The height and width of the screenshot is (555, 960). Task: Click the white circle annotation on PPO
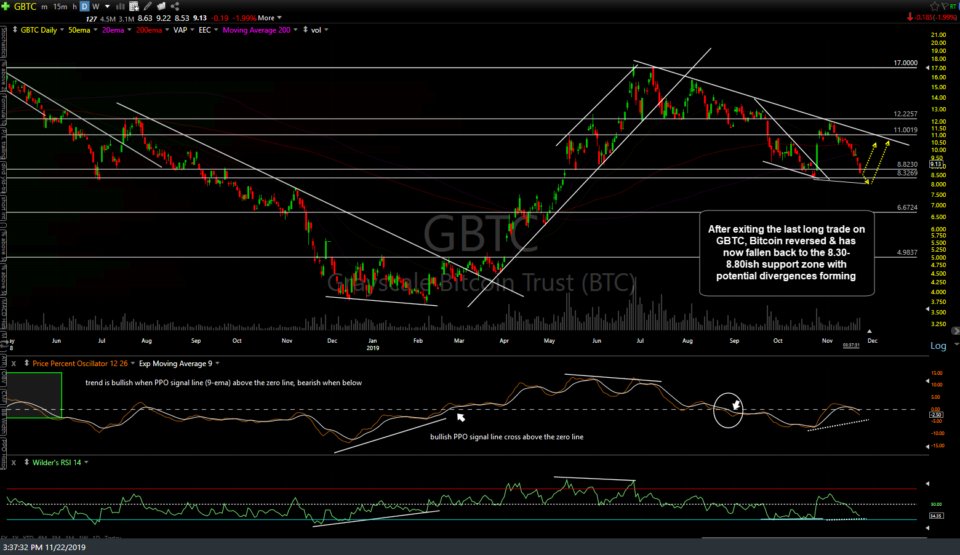728,410
